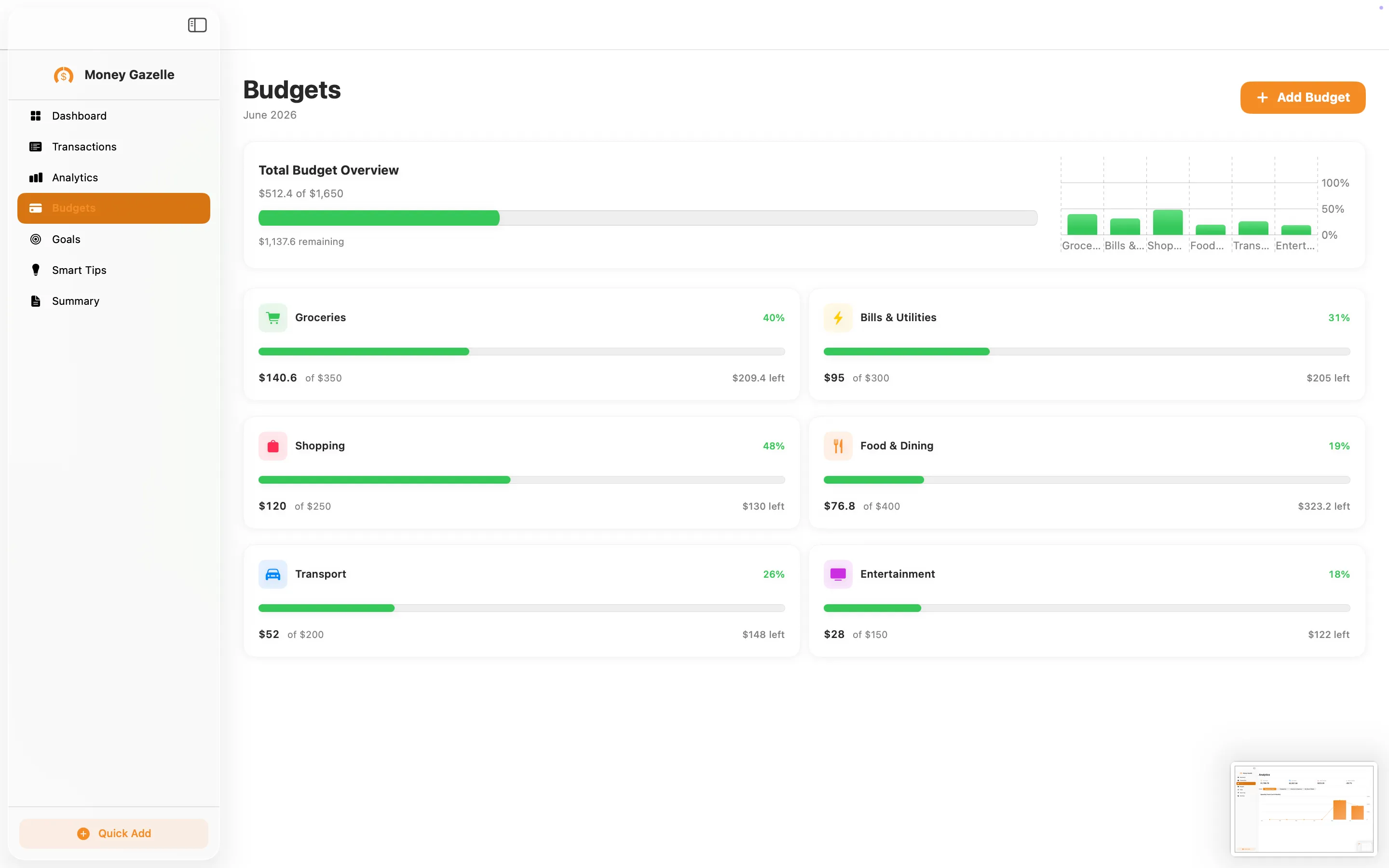Click the June 2026 subtitle
This screenshot has width=1389, height=868.
[x=270, y=115]
